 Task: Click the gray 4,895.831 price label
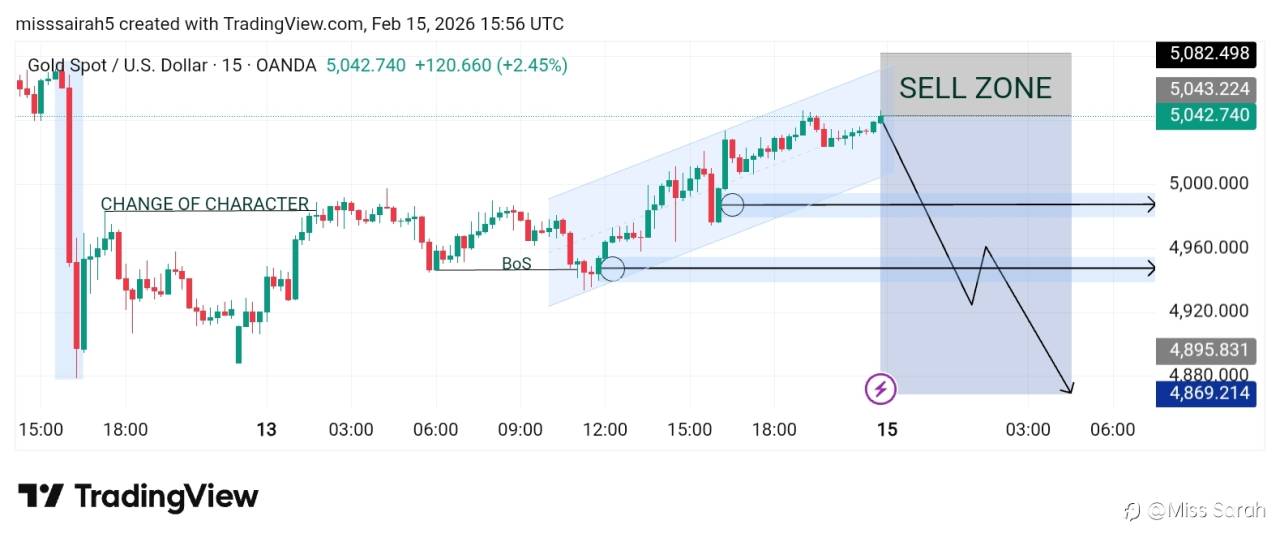[1209, 350]
